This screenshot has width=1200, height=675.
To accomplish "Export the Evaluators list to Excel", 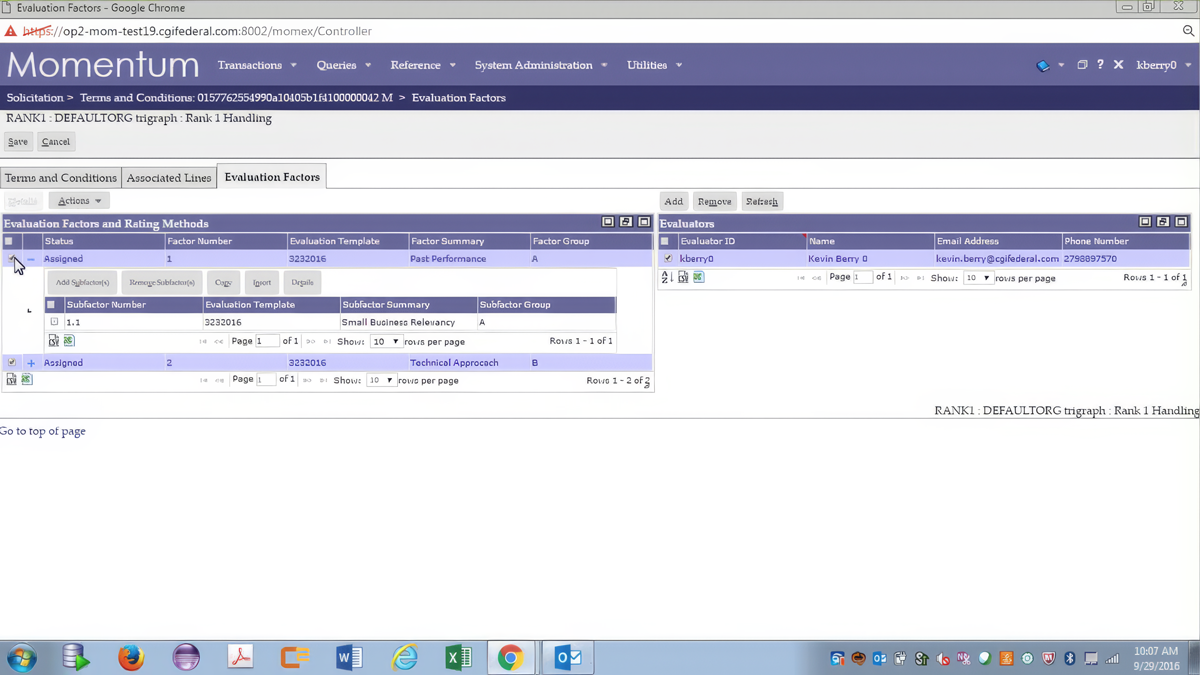I will [698, 277].
